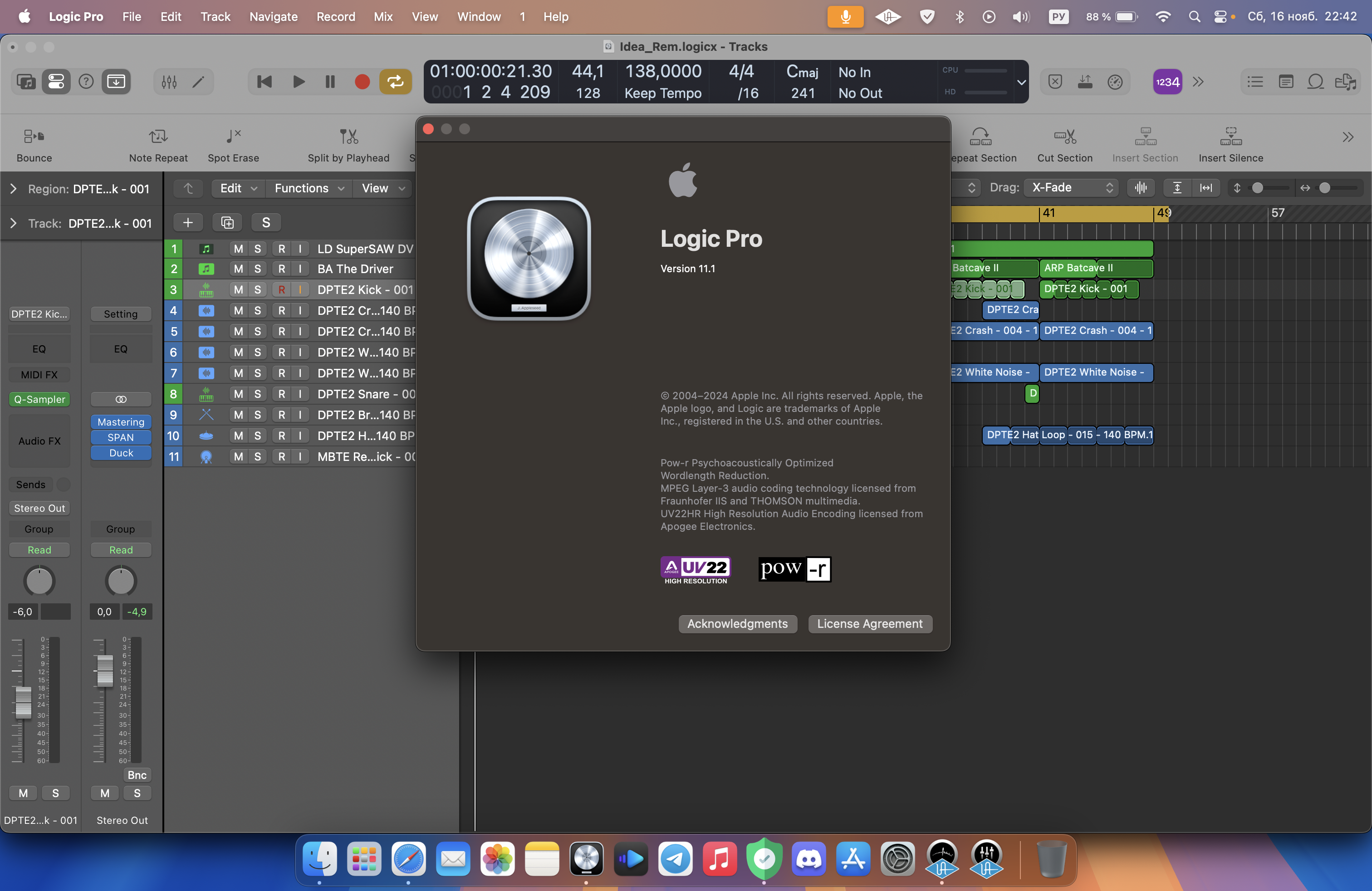Open the Record menu

point(335,17)
